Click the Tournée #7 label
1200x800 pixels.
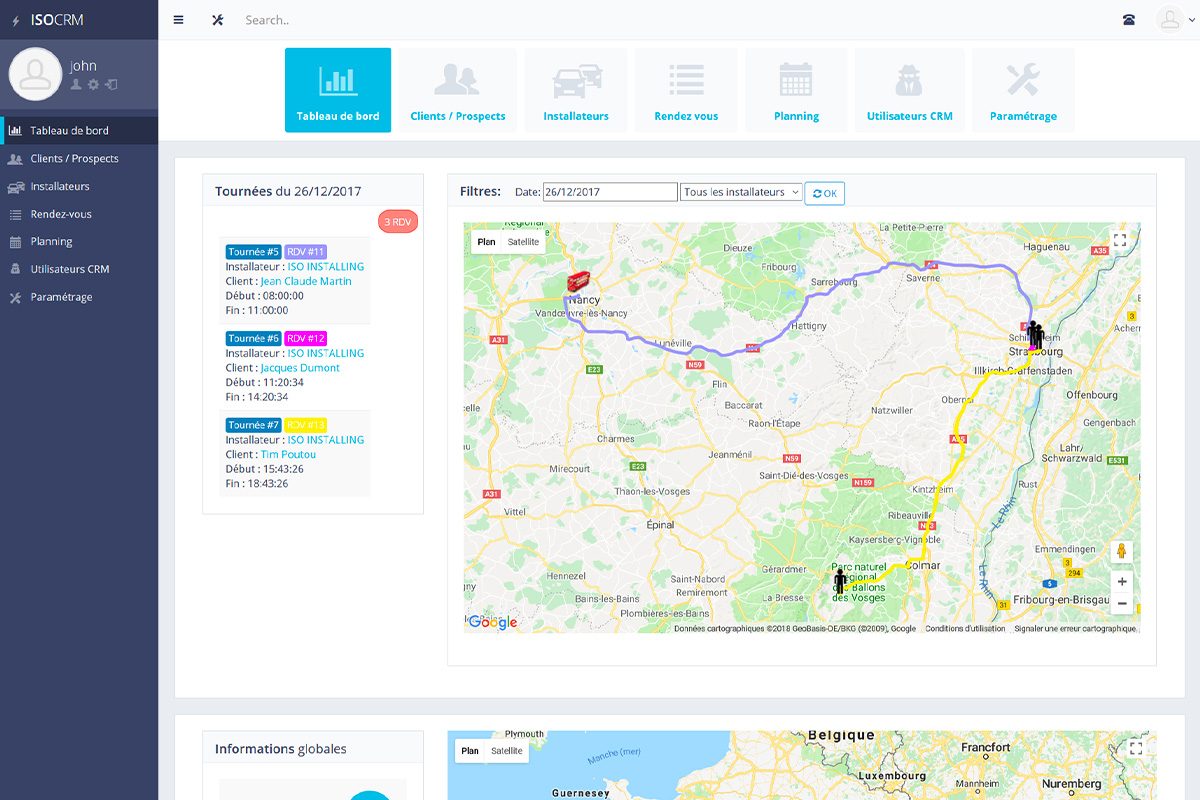(x=253, y=425)
